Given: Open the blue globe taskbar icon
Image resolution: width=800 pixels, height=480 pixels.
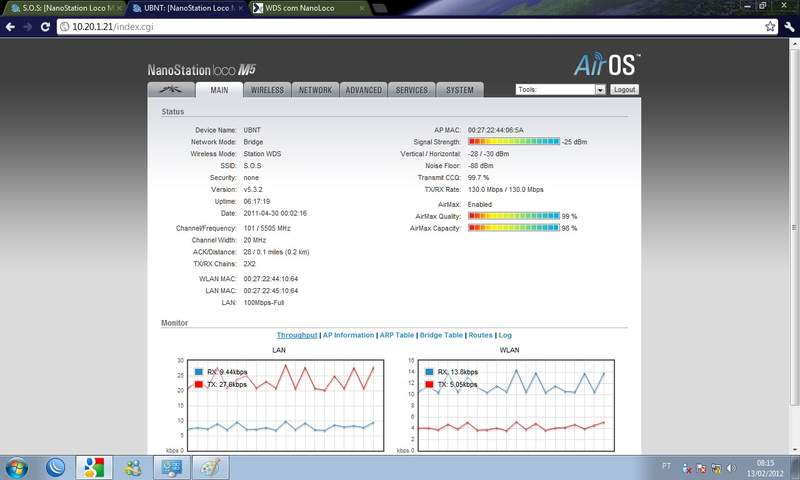Looking at the screenshot, I should click(55, 467).
